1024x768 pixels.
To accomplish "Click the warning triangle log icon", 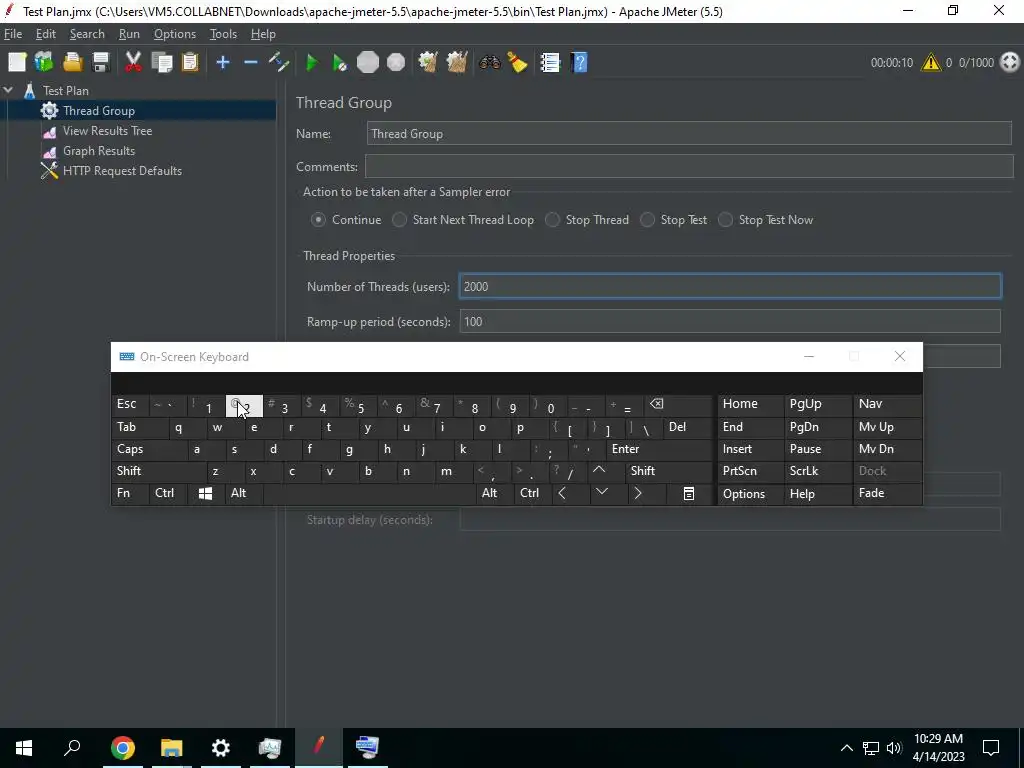I will tap(931, 63).
